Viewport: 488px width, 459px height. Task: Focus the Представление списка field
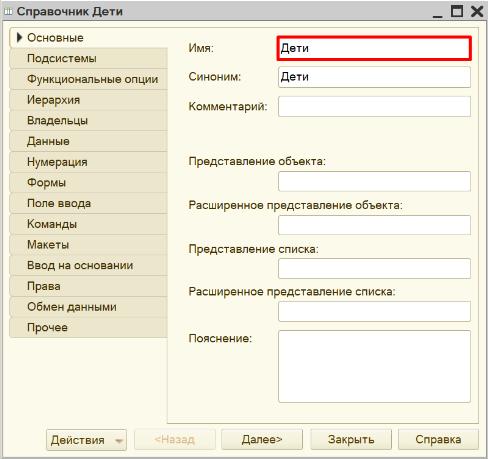pos(374,268)
